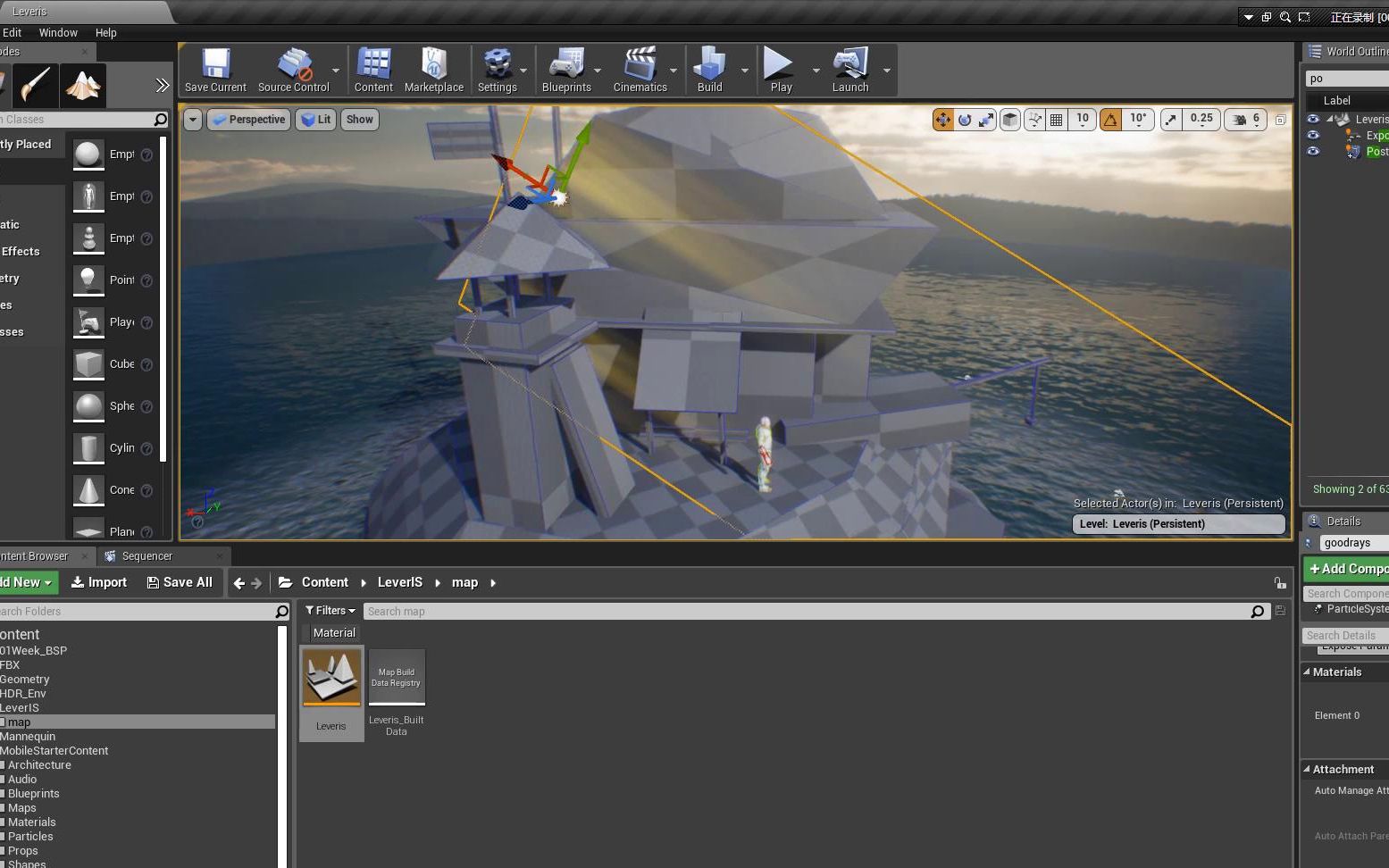Open the Blueprints dropdown arrow
This screenshot has width=1389, height=868.
pyautogui.click(x=597, y=71)
